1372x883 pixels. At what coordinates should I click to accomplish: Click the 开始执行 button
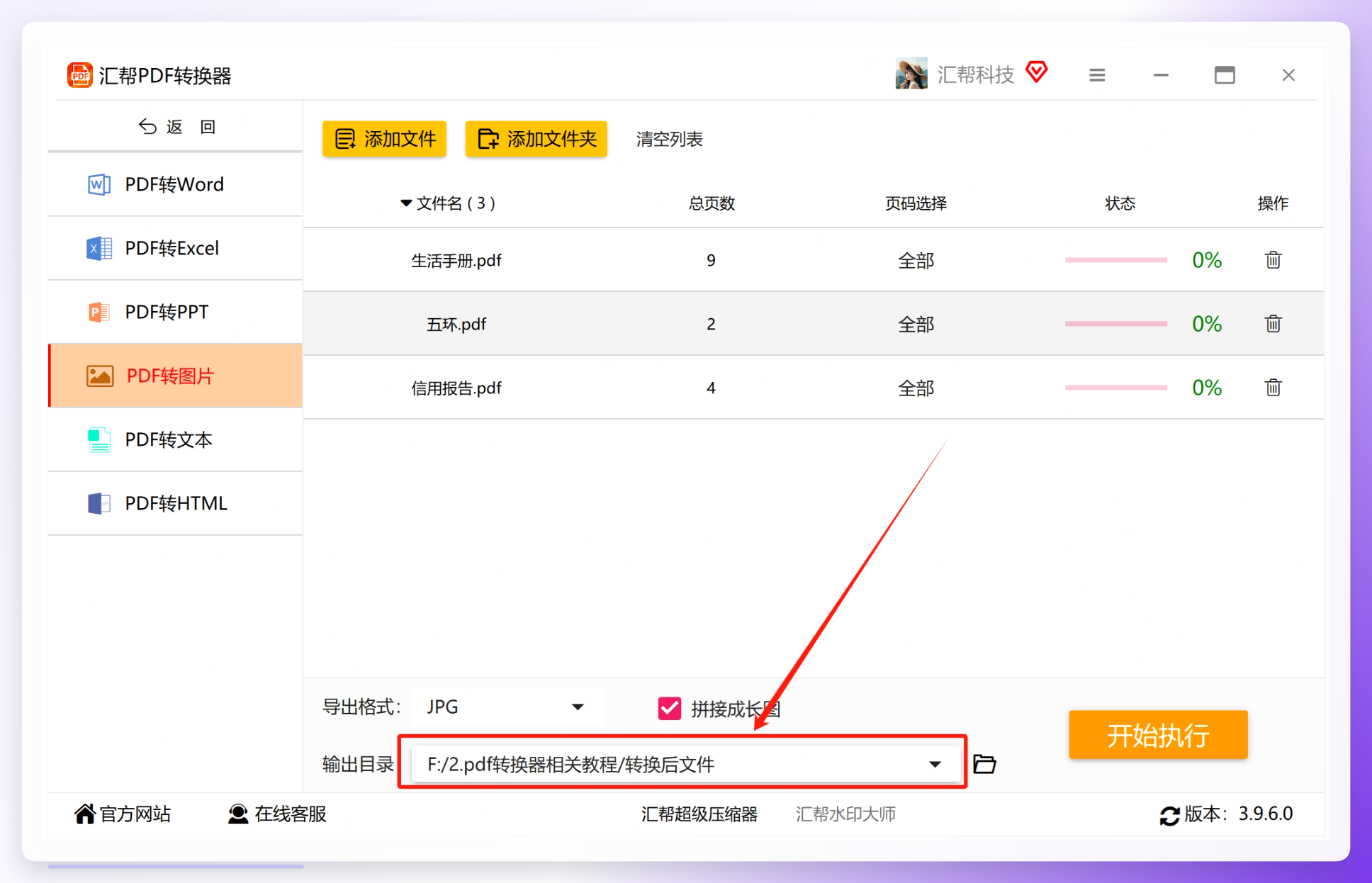pos(1158,735)
